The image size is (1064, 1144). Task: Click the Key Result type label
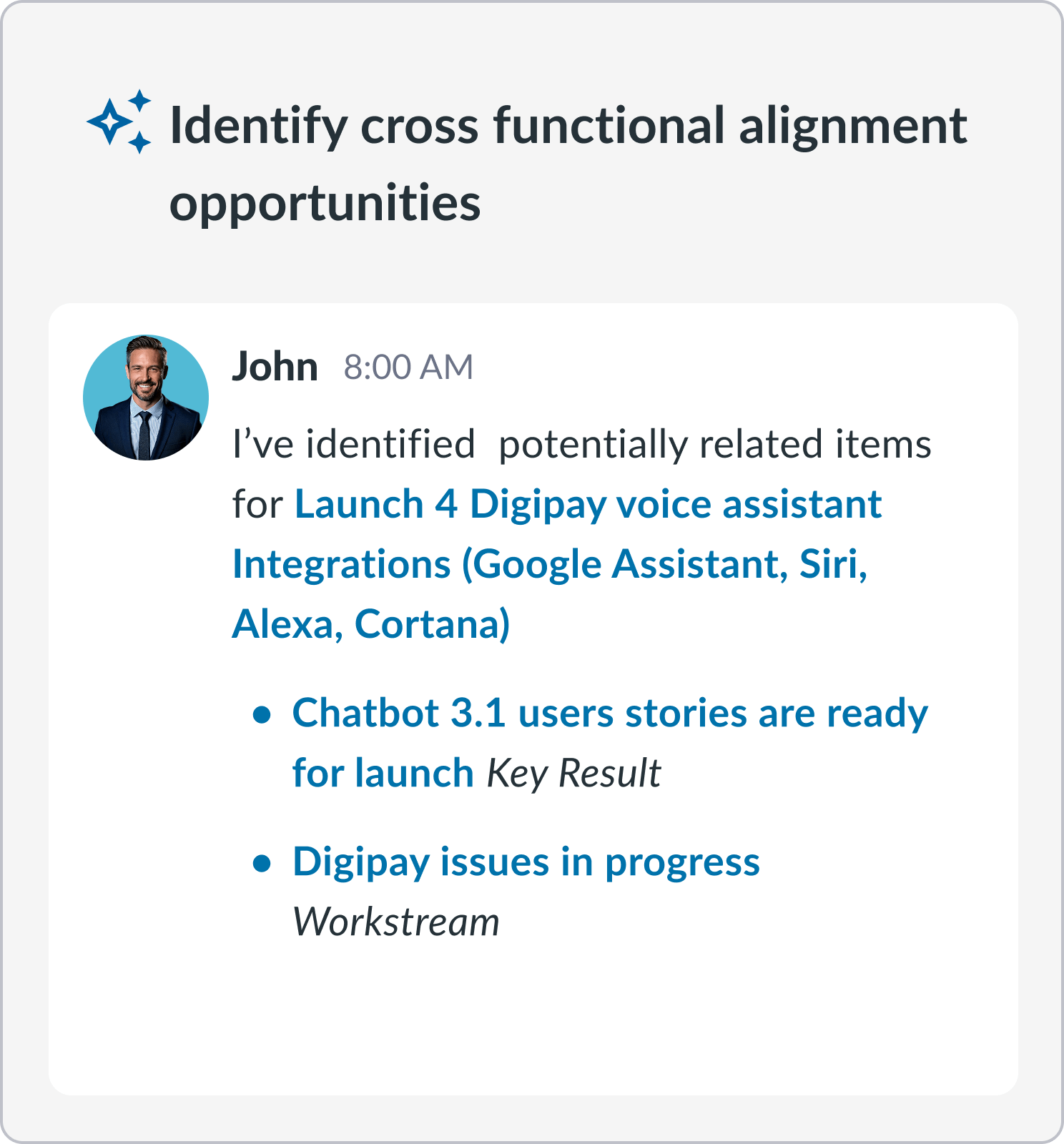point(573,774)
